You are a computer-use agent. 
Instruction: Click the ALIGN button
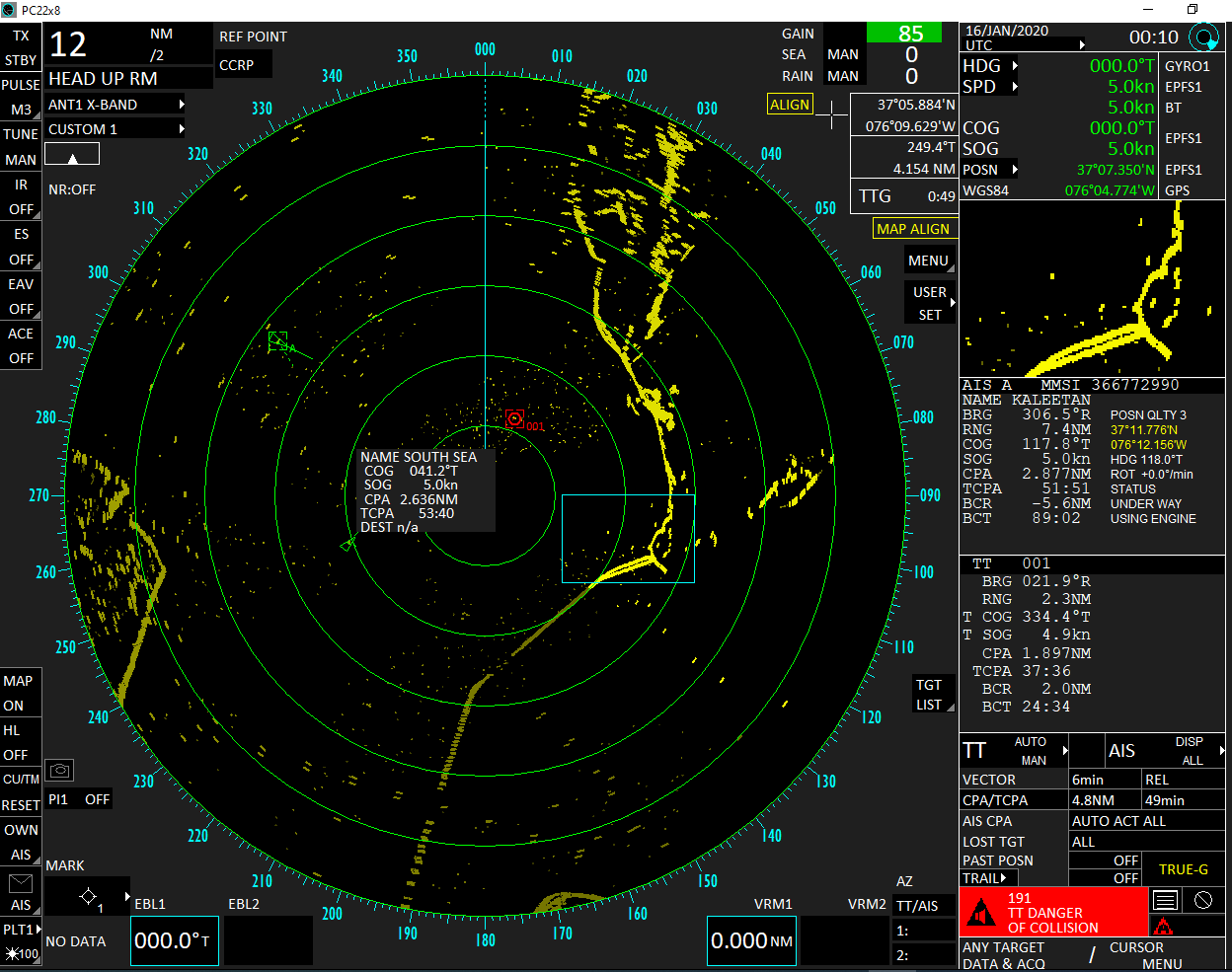(790, 105)
